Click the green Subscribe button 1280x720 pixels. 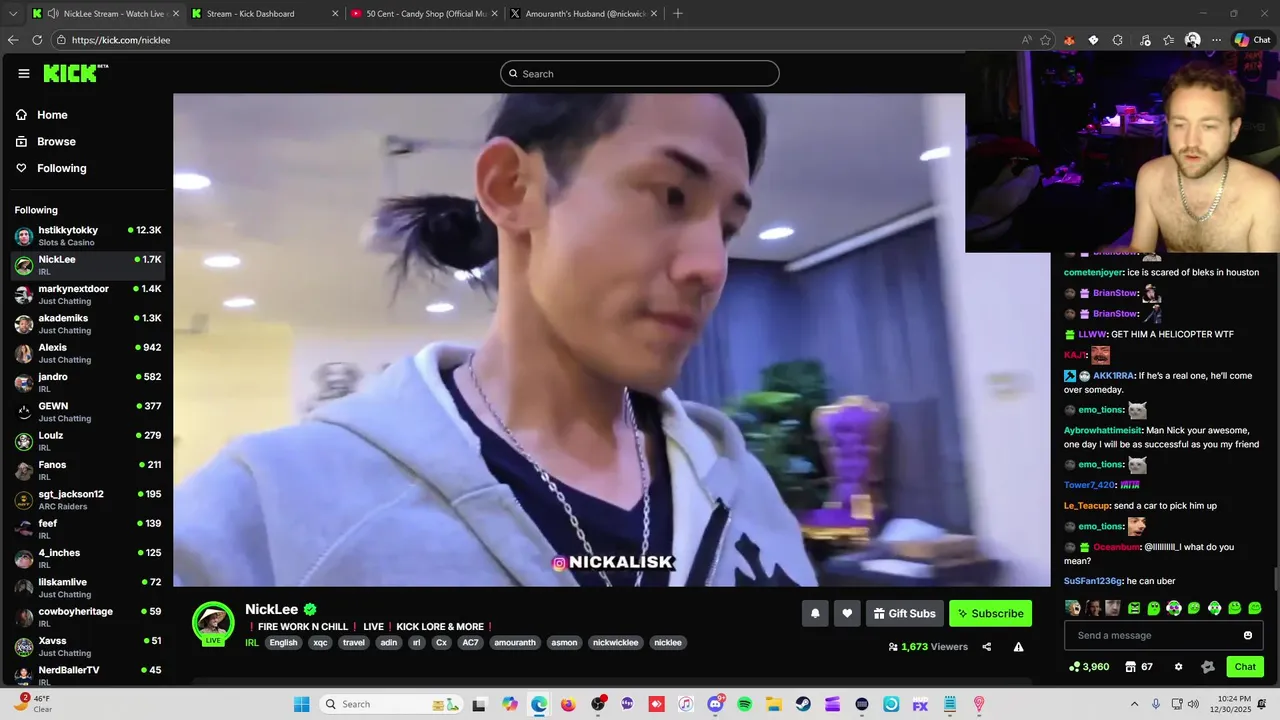(x=990, y=613)
